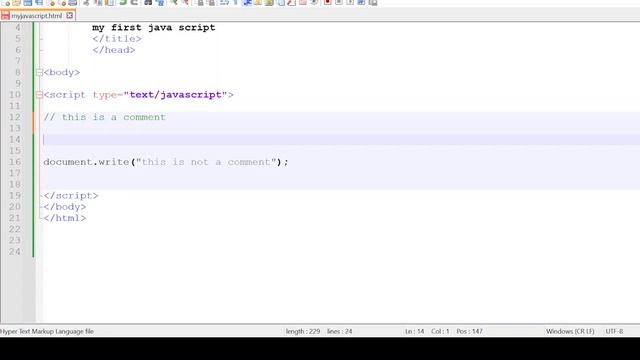
Task: Click the opening <body> tag text
Action: [x=62, y=72]
